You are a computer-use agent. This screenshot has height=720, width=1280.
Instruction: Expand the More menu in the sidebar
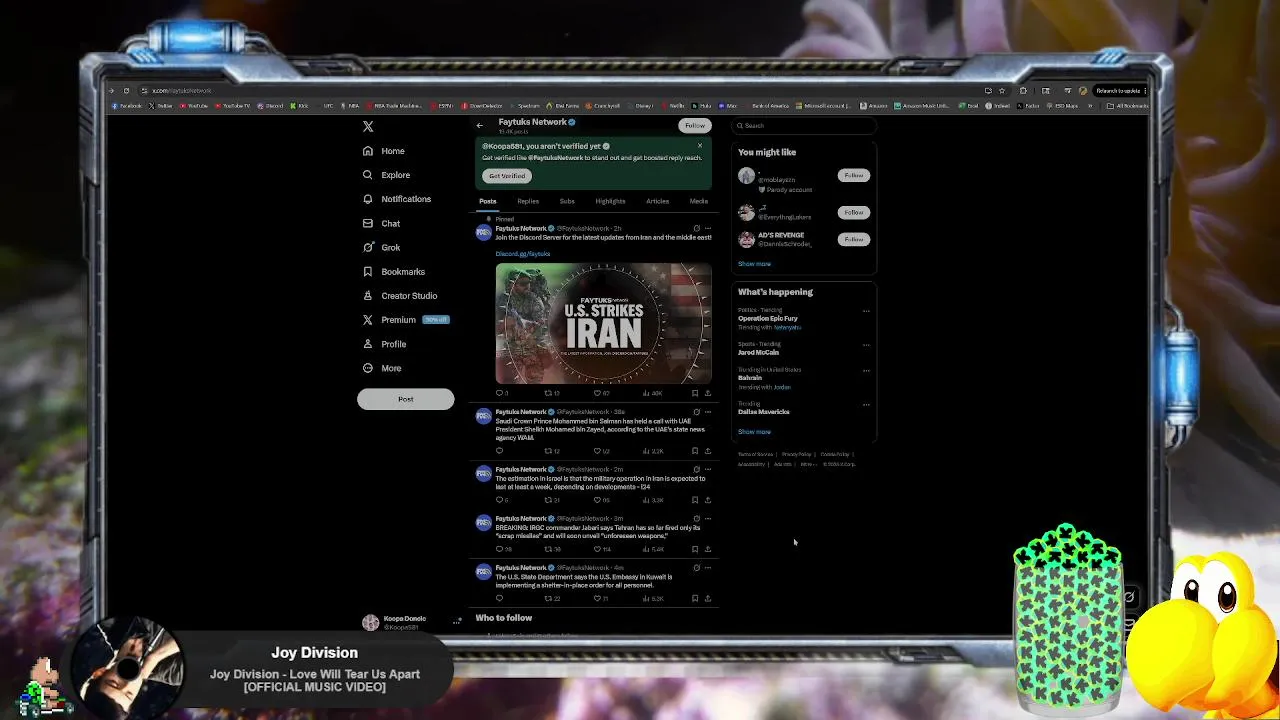(x=382, y=368)
